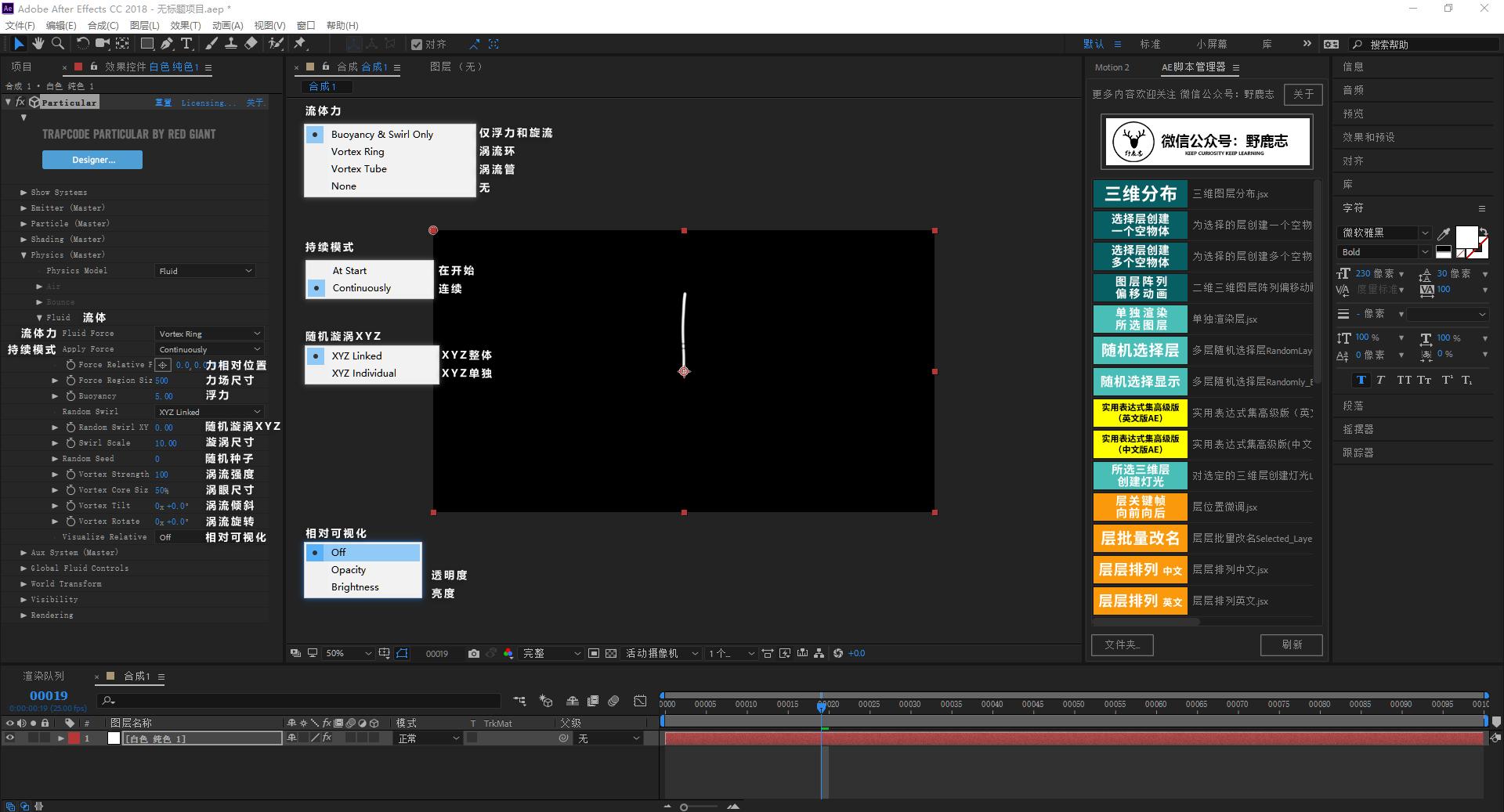
Task: Click the timeline zoom slider handle
Action: pos(684,807)
